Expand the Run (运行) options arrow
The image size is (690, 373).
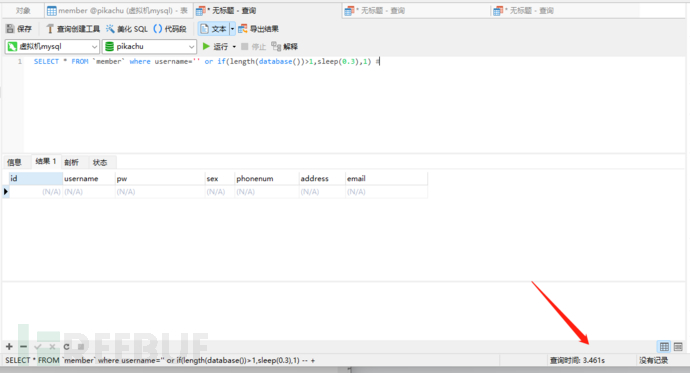point(234,47)
